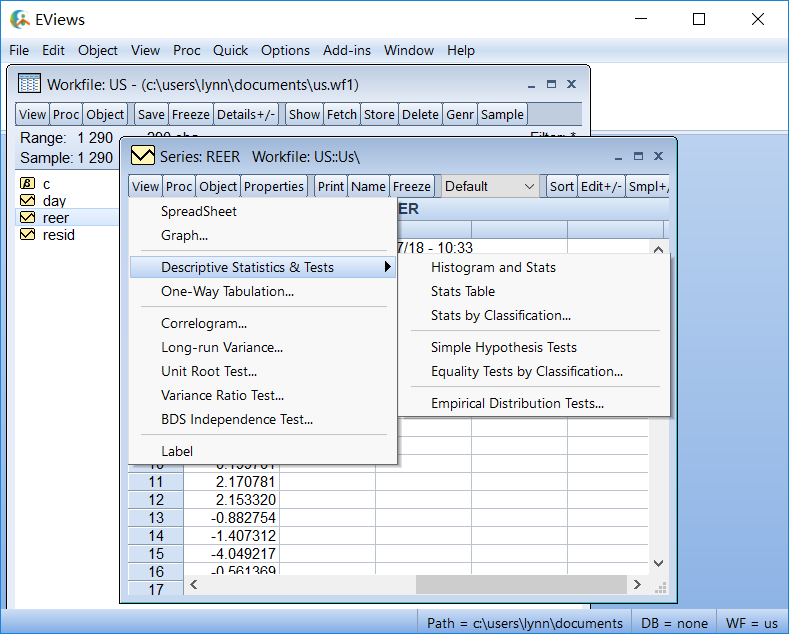Choose Long-run Variance... menu entry
The width and height of the screenshot is (789, 634).
pos(263,347)
